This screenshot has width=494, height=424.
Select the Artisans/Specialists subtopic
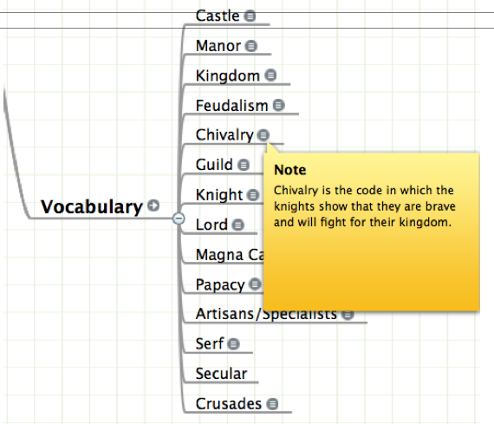[266, 314]
